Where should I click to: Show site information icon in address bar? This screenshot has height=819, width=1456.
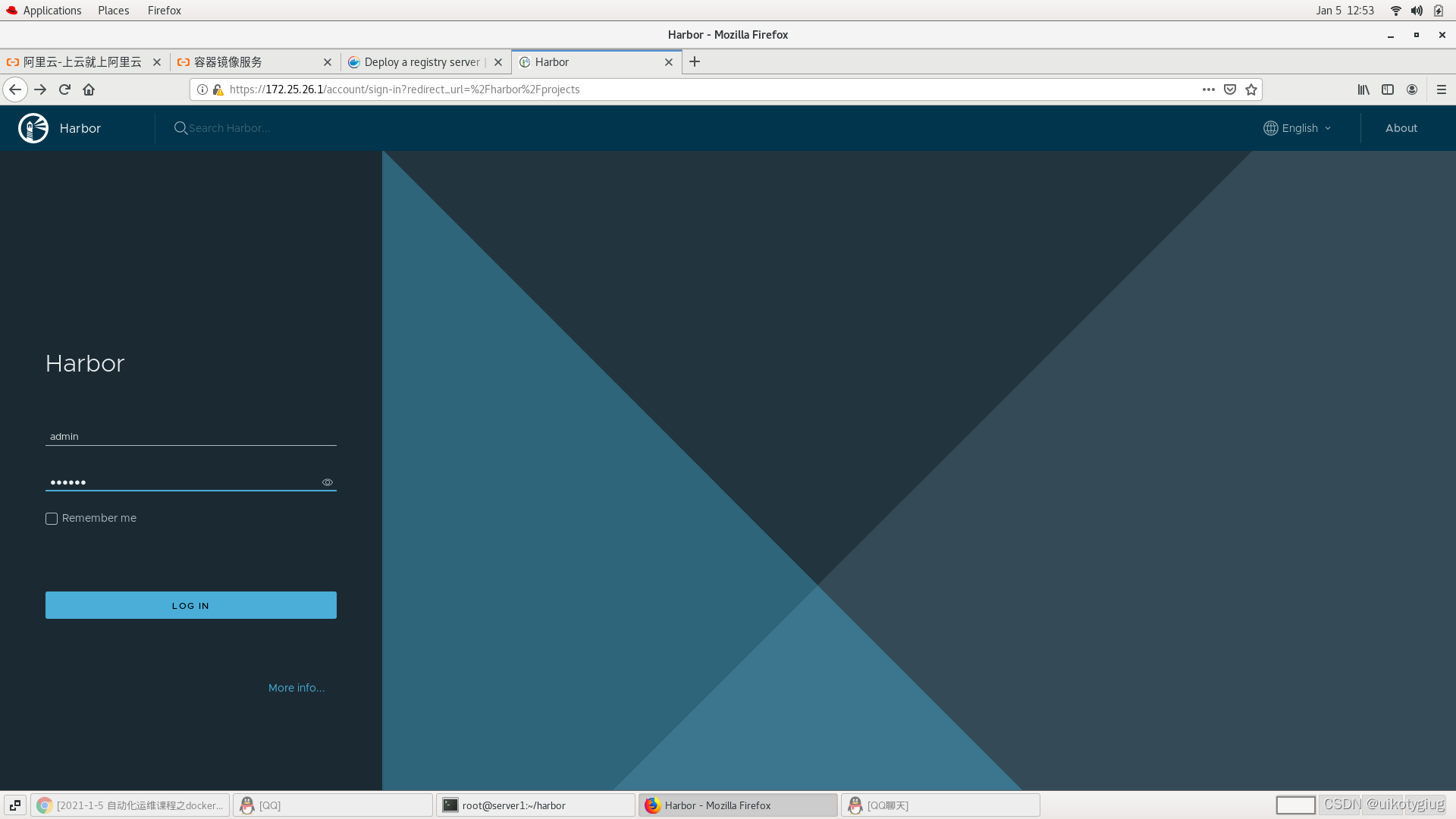pos(202,89)
